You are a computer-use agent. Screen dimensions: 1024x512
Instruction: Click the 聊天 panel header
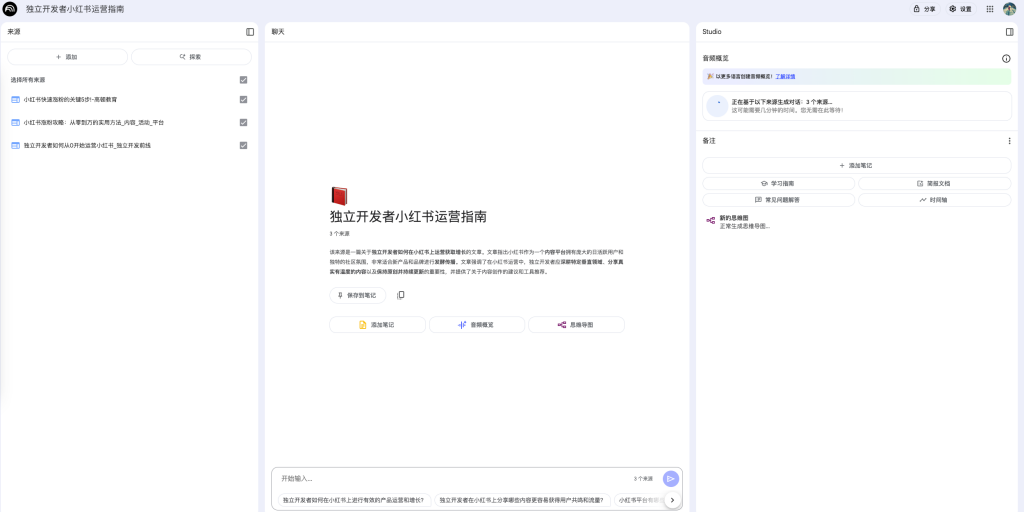pyautogui.click(x=278, y=31)
